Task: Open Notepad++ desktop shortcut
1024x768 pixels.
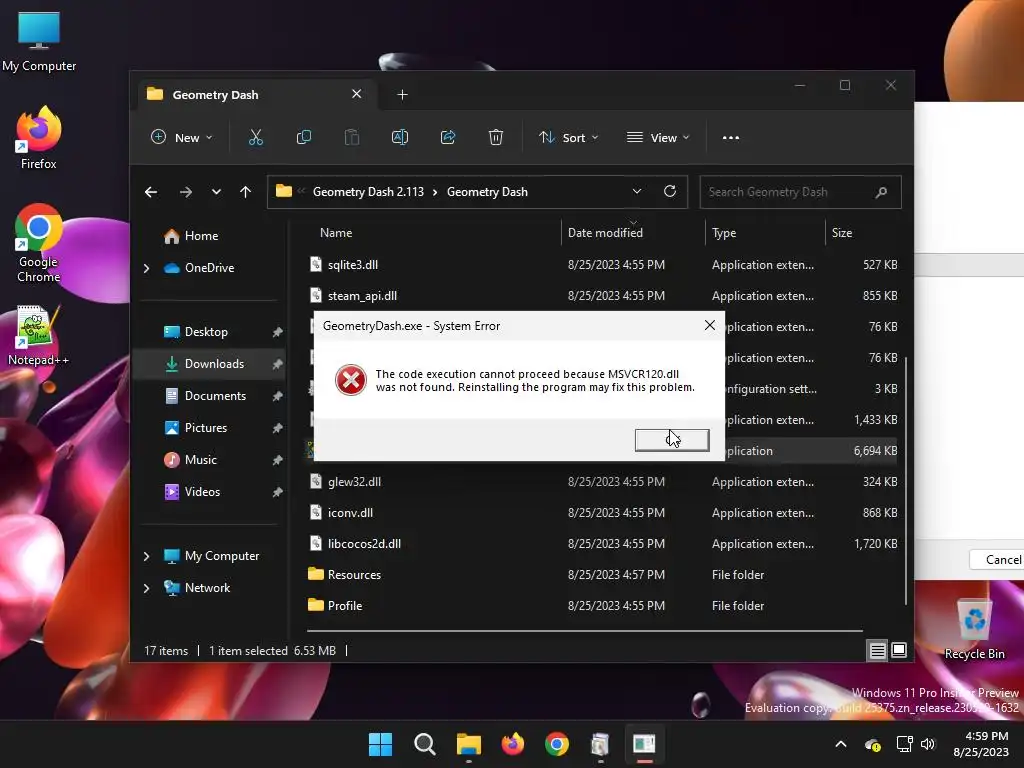Action: pyautogui.click(x=39, y=336)
